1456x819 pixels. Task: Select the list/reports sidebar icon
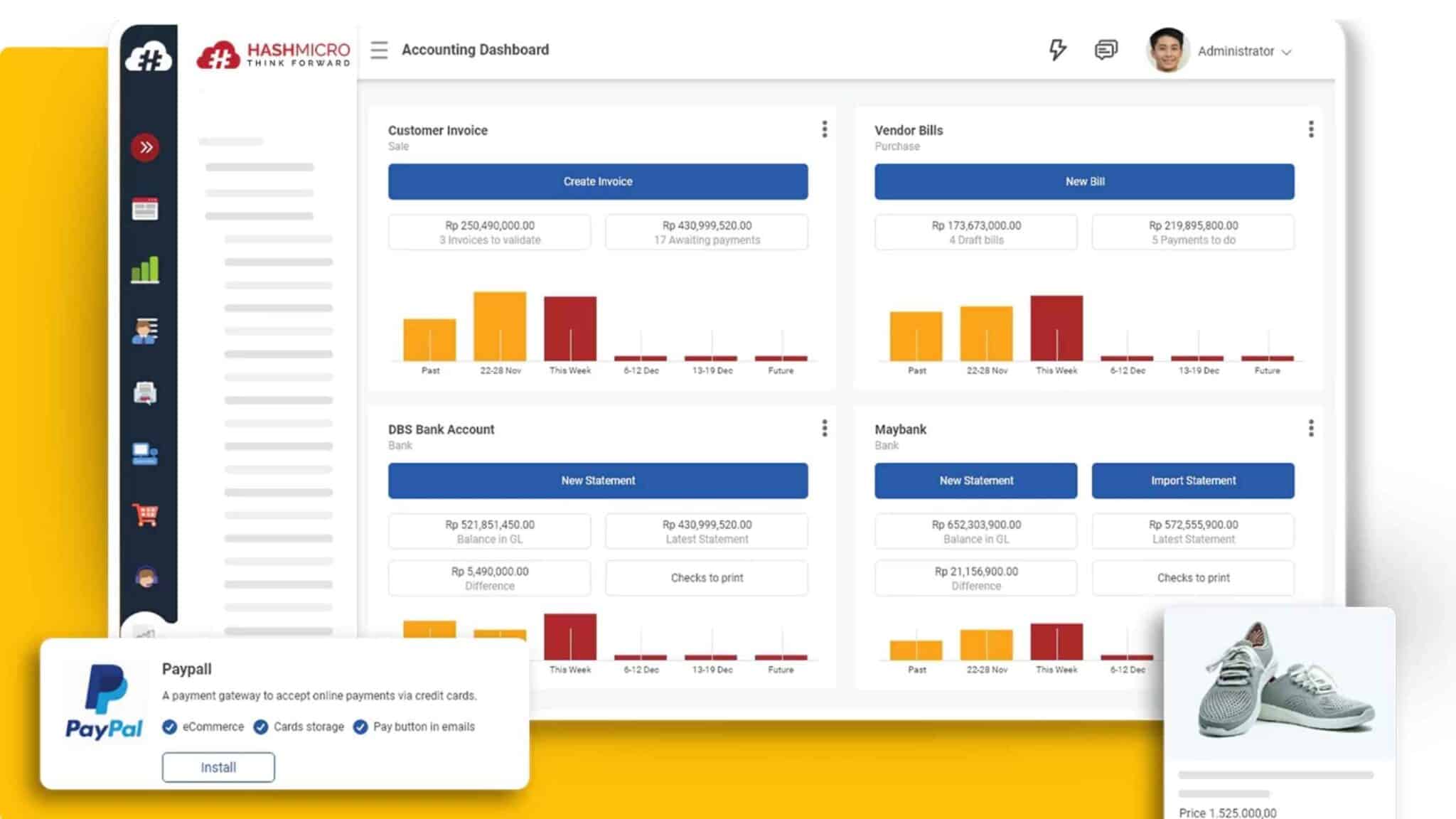[x=146, y=331]
